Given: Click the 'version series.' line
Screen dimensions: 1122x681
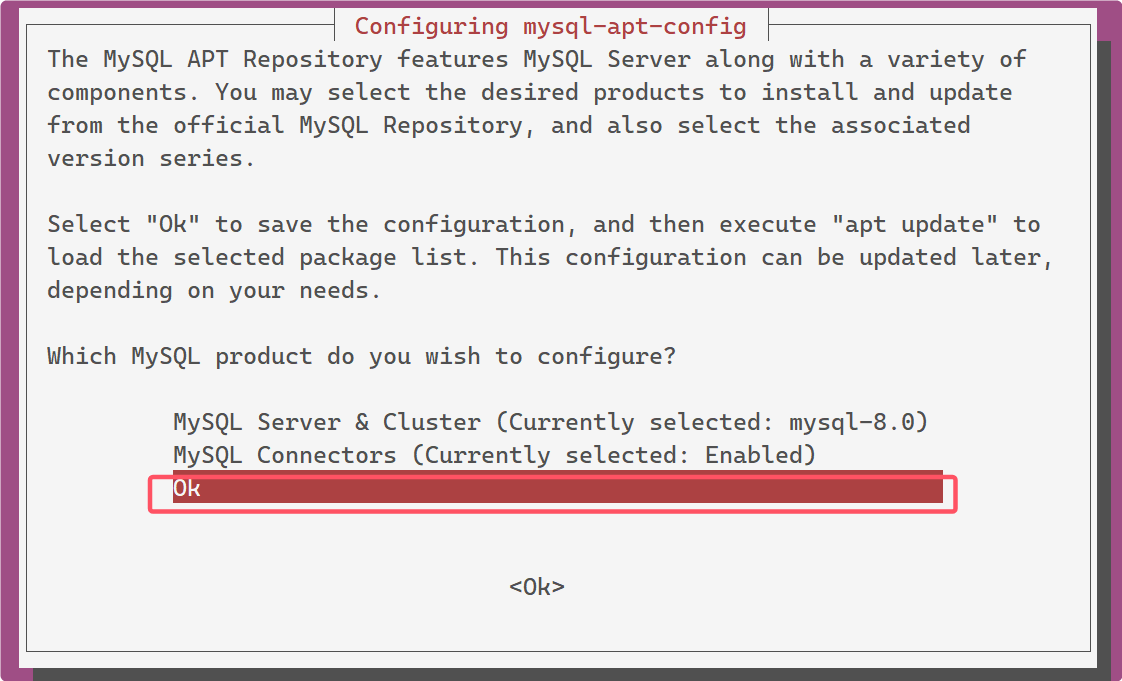Looking at the screenshot, I should (x=151, y=158).
